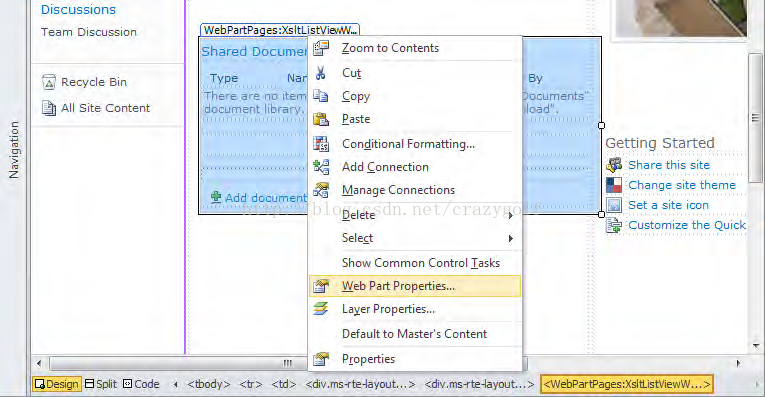Click the Copy pages icon
This screenshot has height=397, width=765.
[321, 96]
